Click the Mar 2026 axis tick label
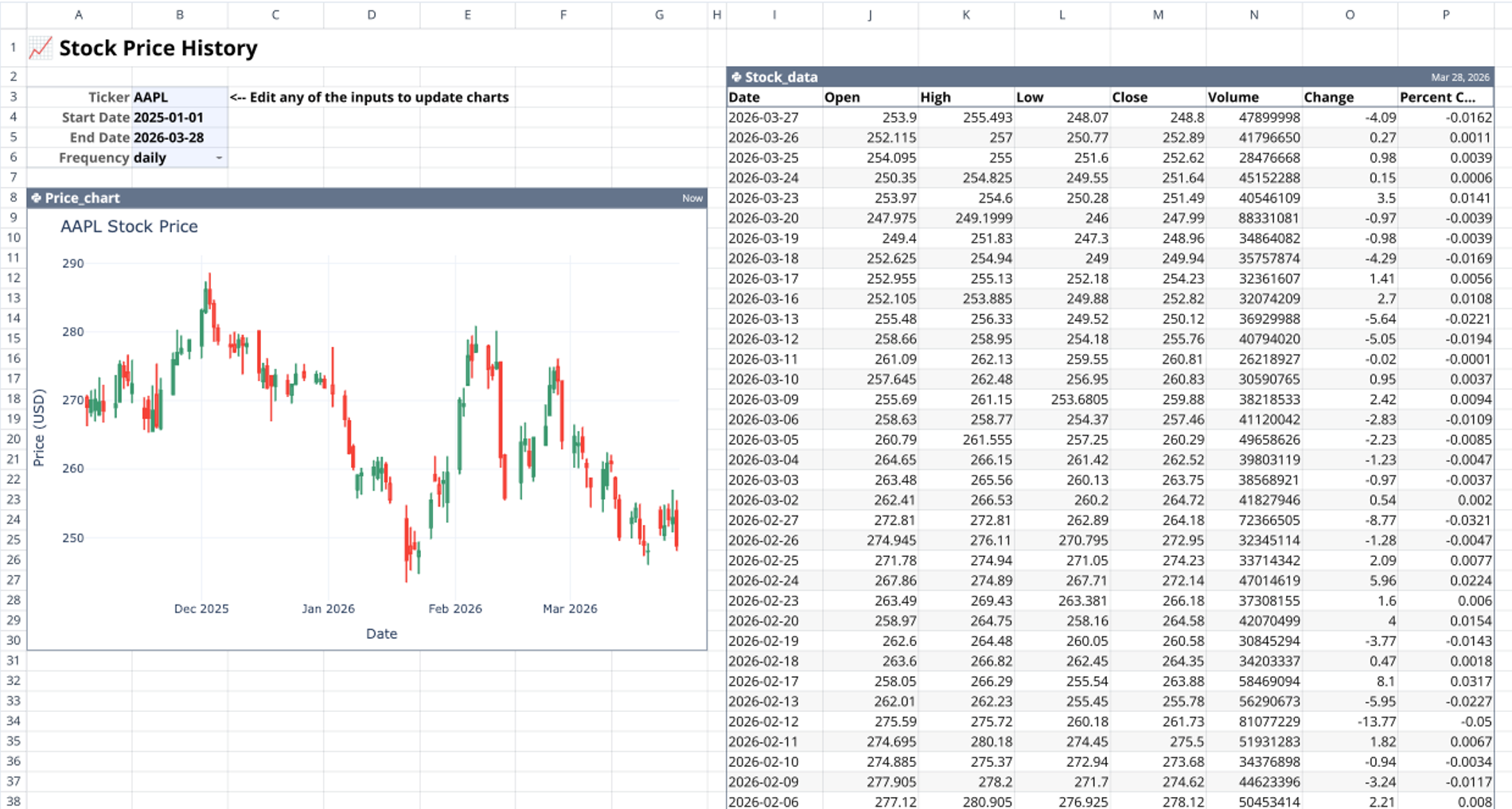1512x809 pixels. point(570,609)
